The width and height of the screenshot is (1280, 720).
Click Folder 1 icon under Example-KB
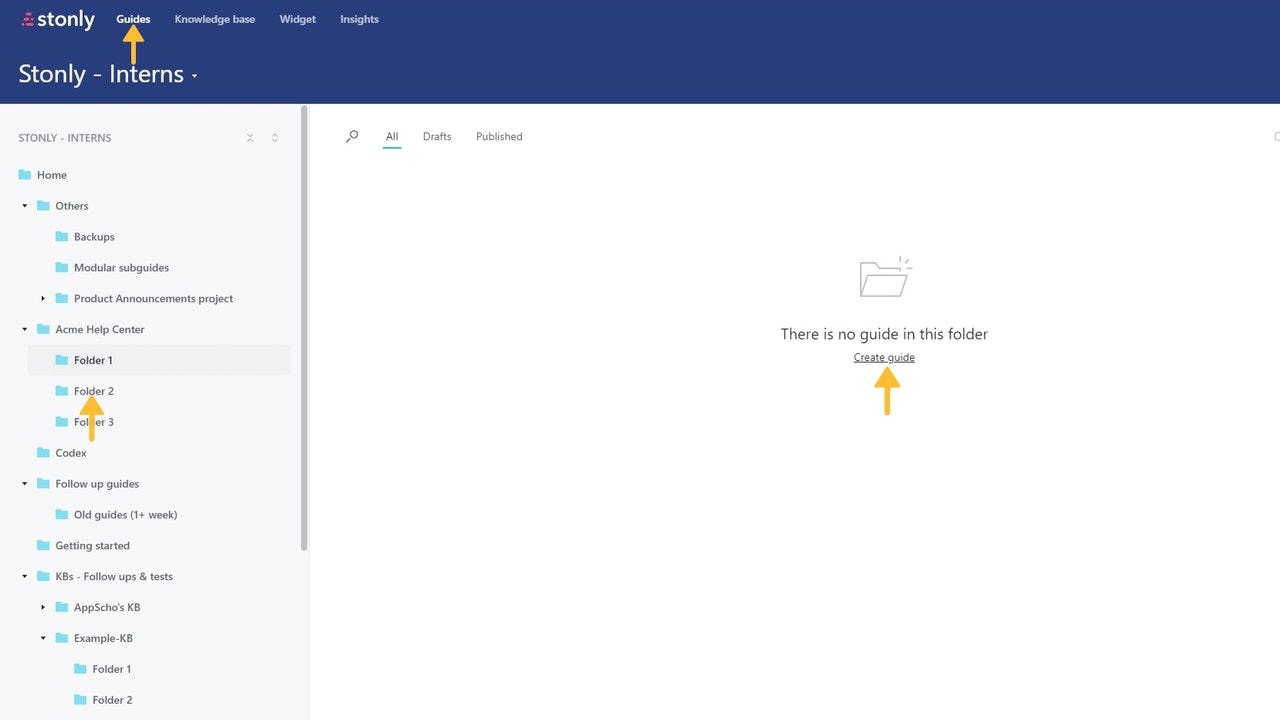pyautogui.click(x=80, y=669)
